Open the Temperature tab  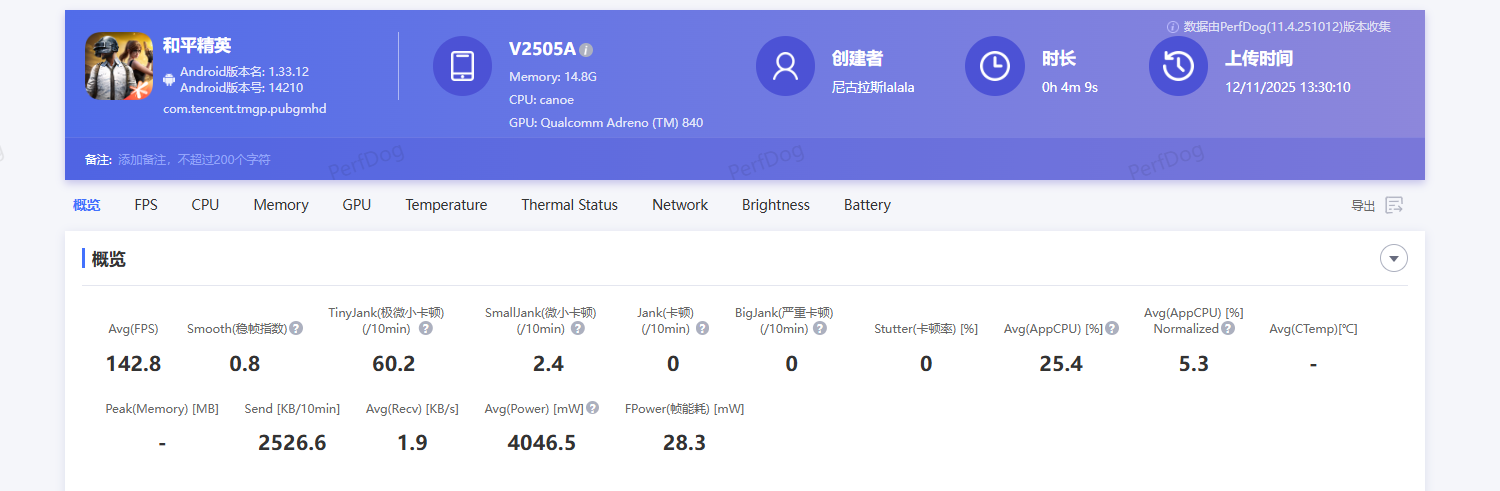(x=446, y=205)
